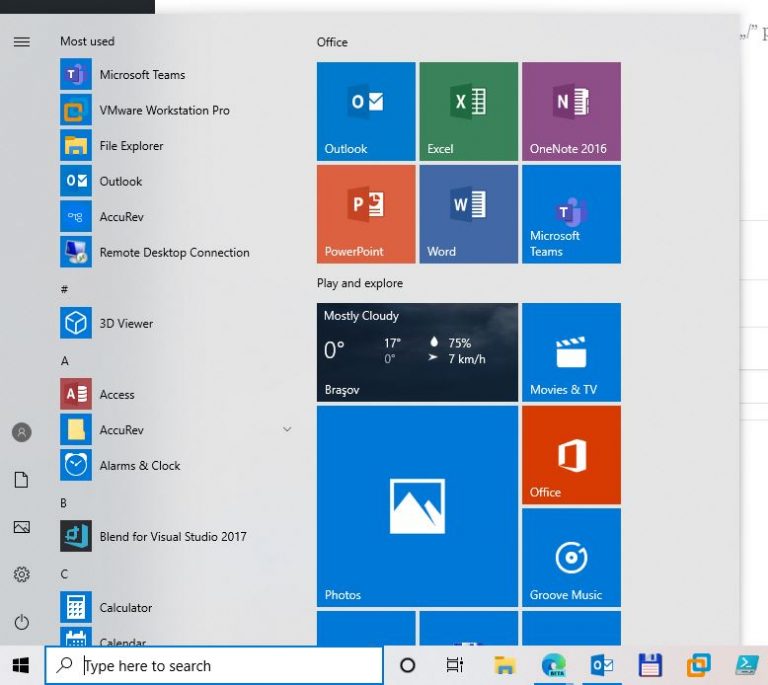Viewport: 768px width, 685px height.
Task: Open the Microsoft Teams tile
Action: [x=572, y=214]
